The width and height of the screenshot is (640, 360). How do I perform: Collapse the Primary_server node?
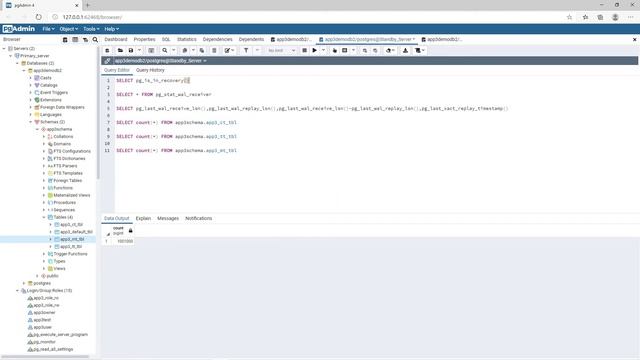pos(11,56)
